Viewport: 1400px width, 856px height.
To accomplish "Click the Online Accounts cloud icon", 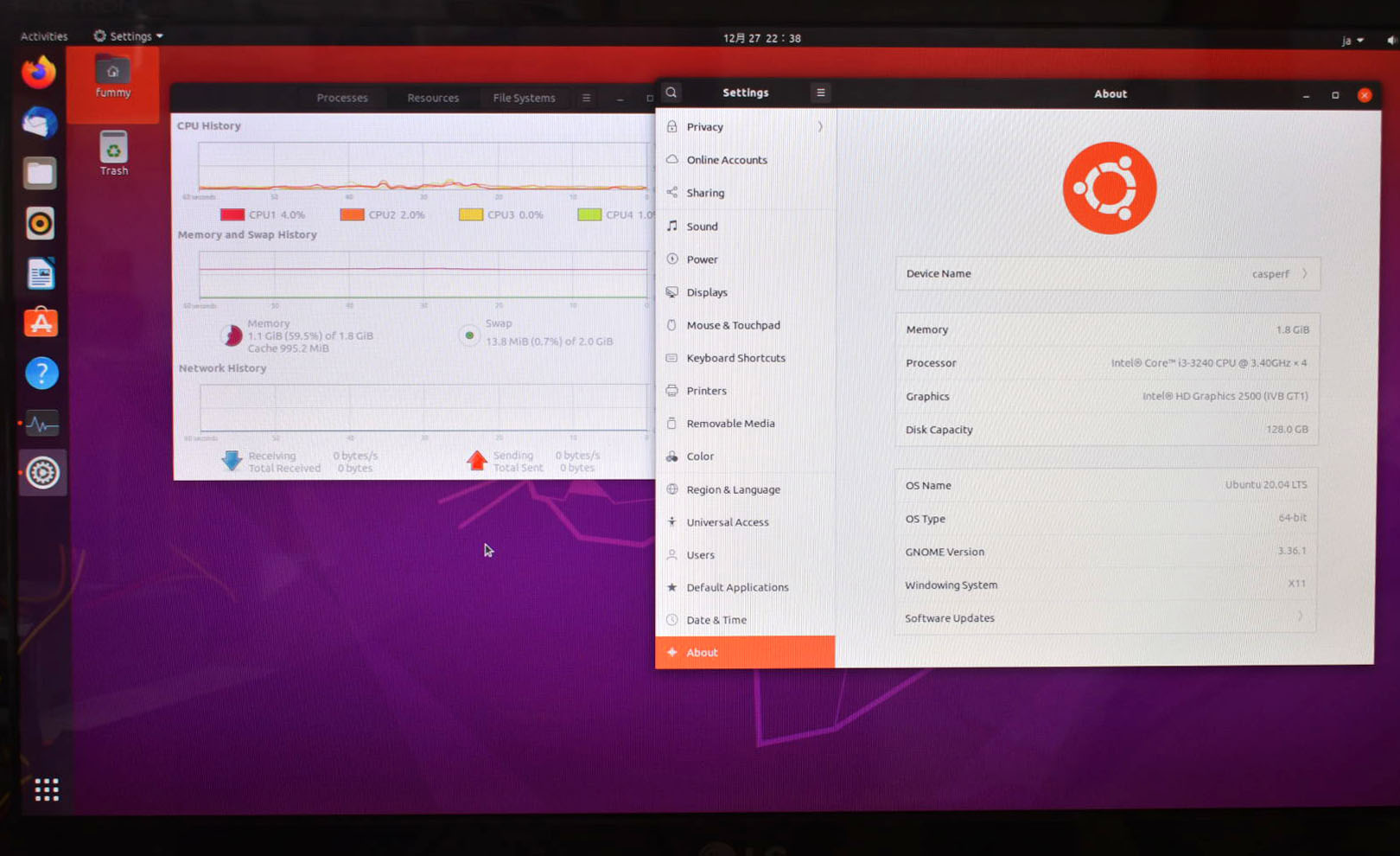I will [672, 159].
